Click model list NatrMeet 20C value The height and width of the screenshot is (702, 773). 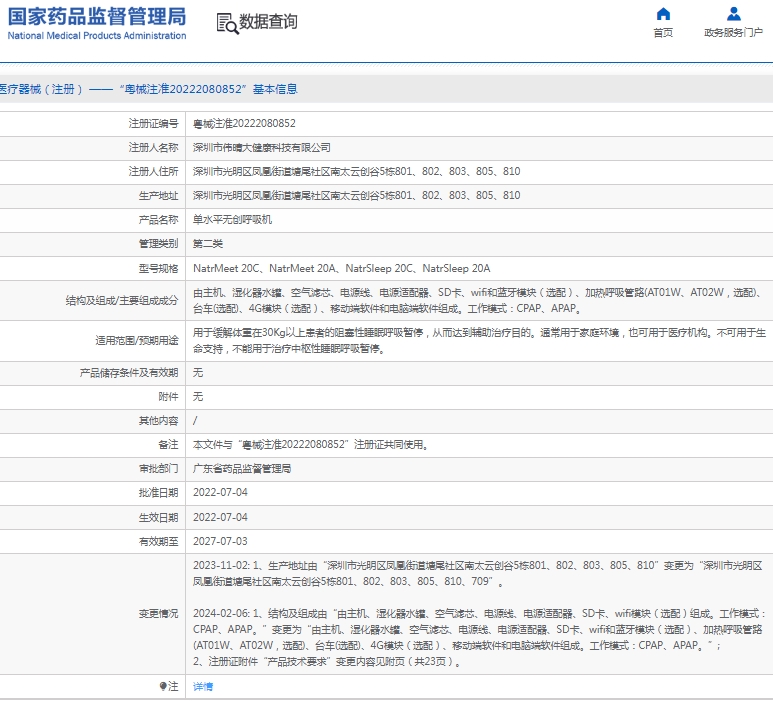342,268
